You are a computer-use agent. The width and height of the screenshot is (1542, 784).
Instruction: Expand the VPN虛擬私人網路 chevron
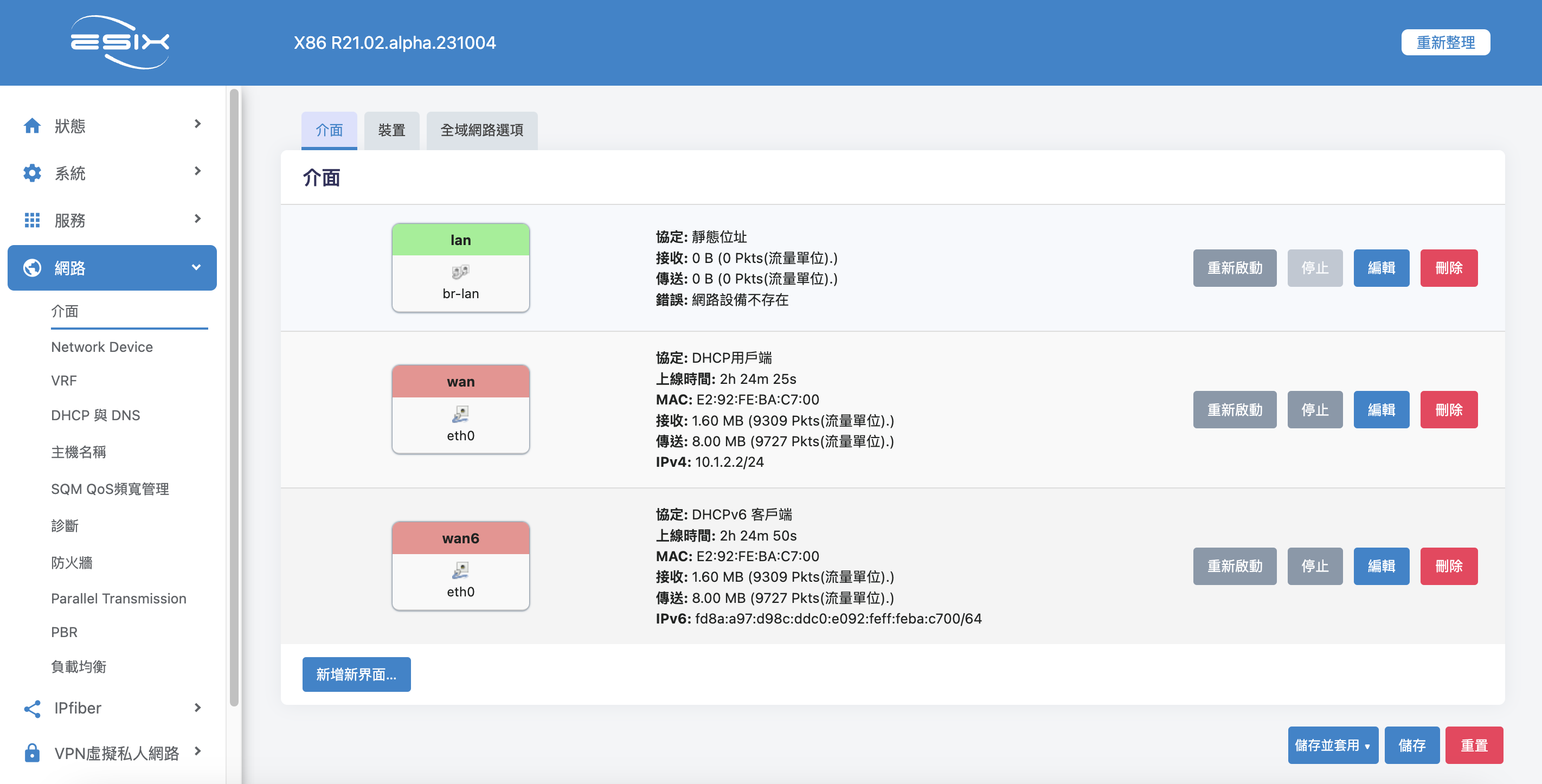(x=197, y=751)
